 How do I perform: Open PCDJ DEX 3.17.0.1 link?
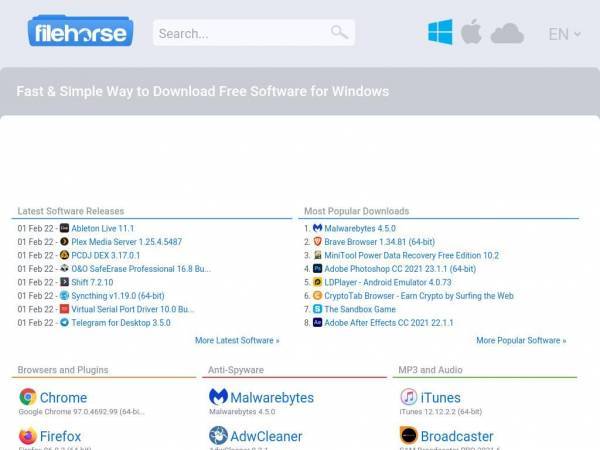(x=106, y=255)
